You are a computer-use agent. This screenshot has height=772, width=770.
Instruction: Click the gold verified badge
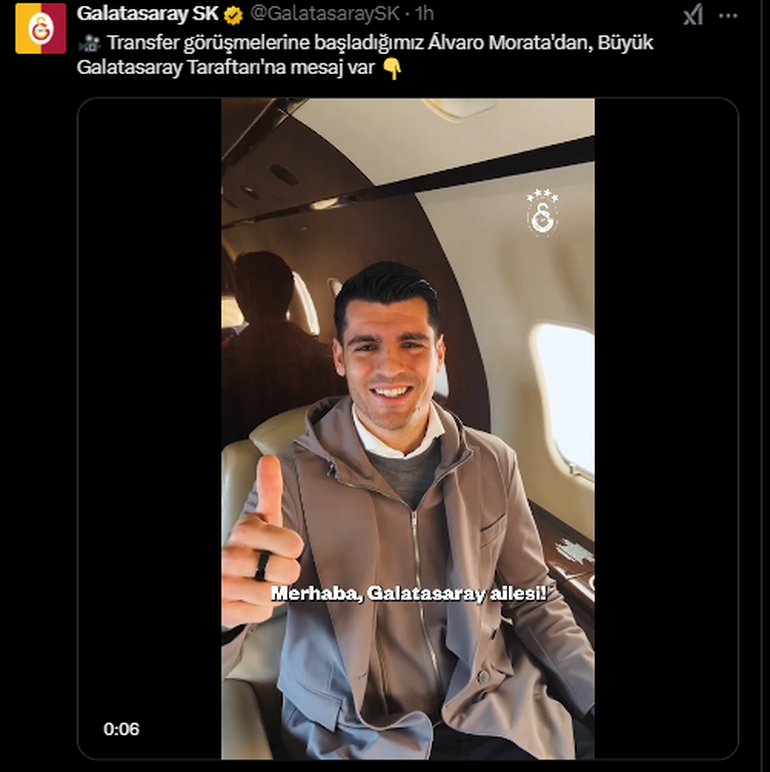pos(233,15)
